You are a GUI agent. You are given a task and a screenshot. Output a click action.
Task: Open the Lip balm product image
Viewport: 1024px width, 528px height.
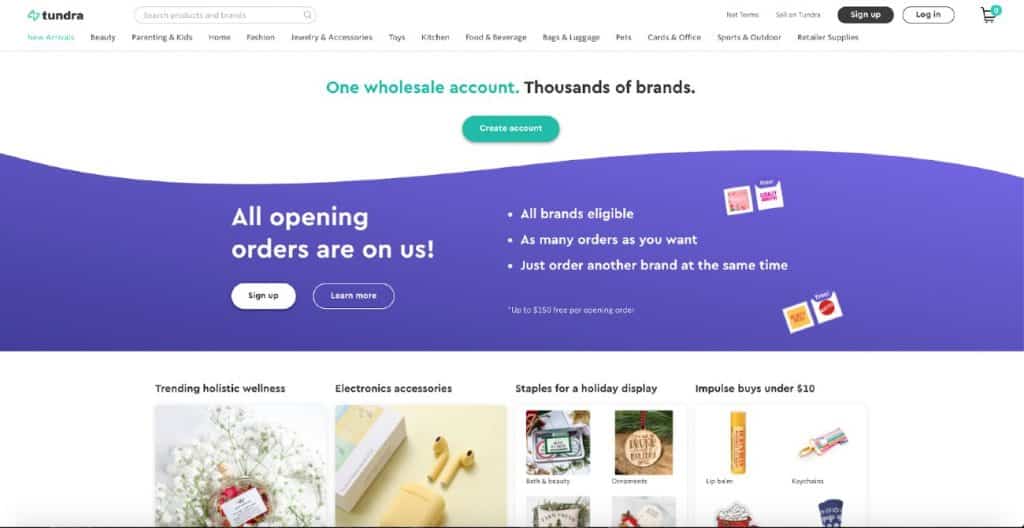coord(738,442)
